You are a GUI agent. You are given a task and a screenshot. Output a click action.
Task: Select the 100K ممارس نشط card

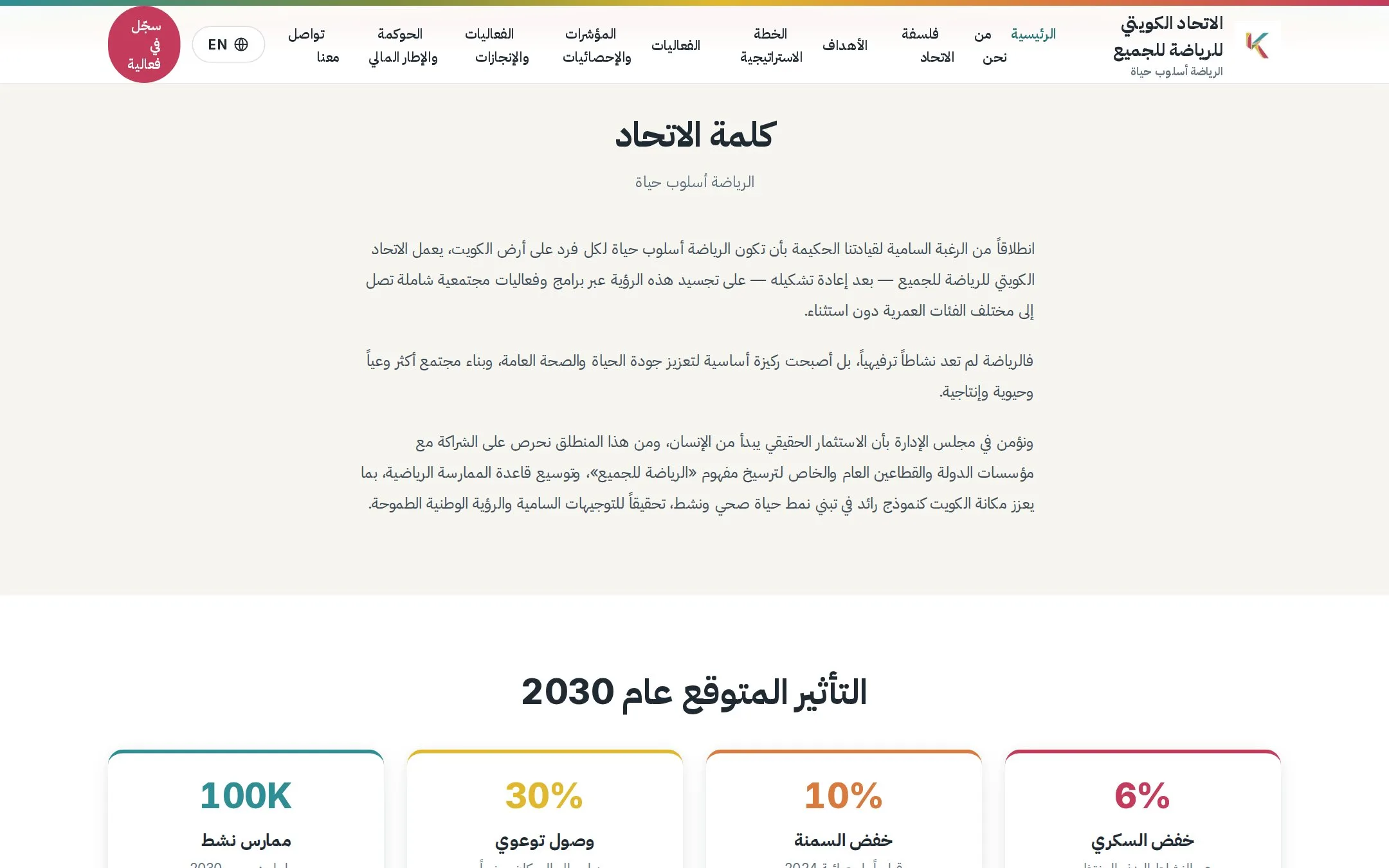click(246, 809)
